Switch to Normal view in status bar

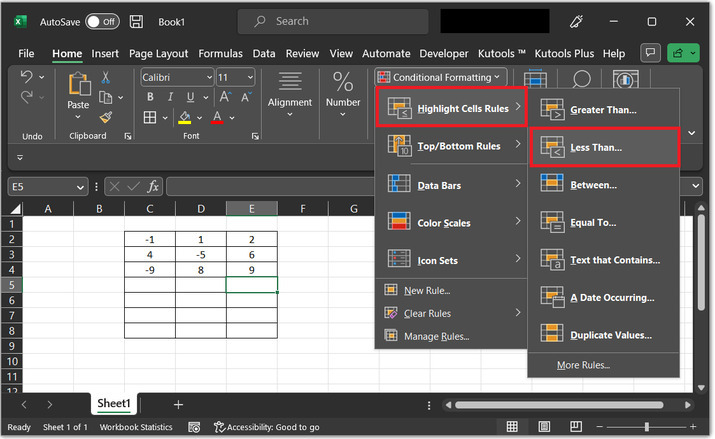(512, 427)
